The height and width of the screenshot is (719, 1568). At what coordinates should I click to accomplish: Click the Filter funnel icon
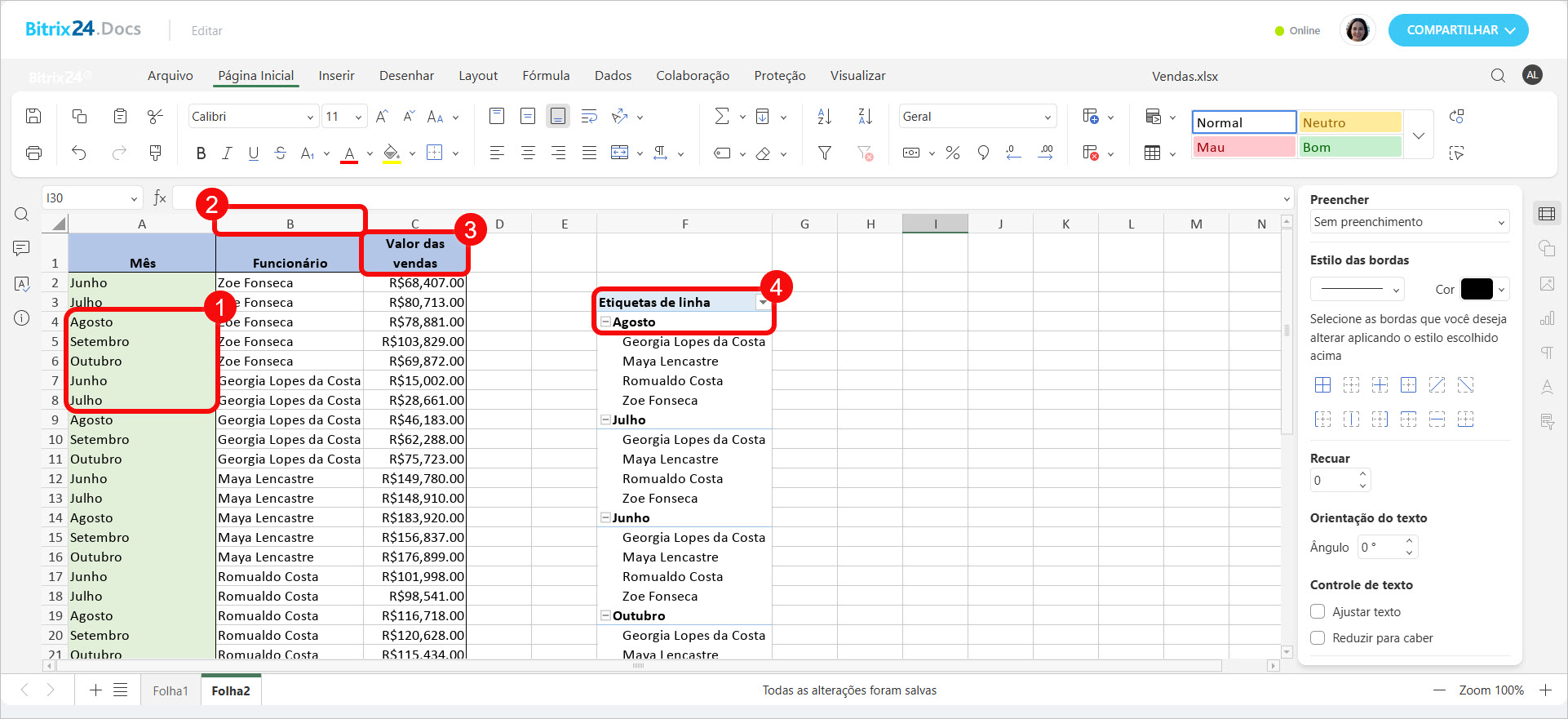825,153
